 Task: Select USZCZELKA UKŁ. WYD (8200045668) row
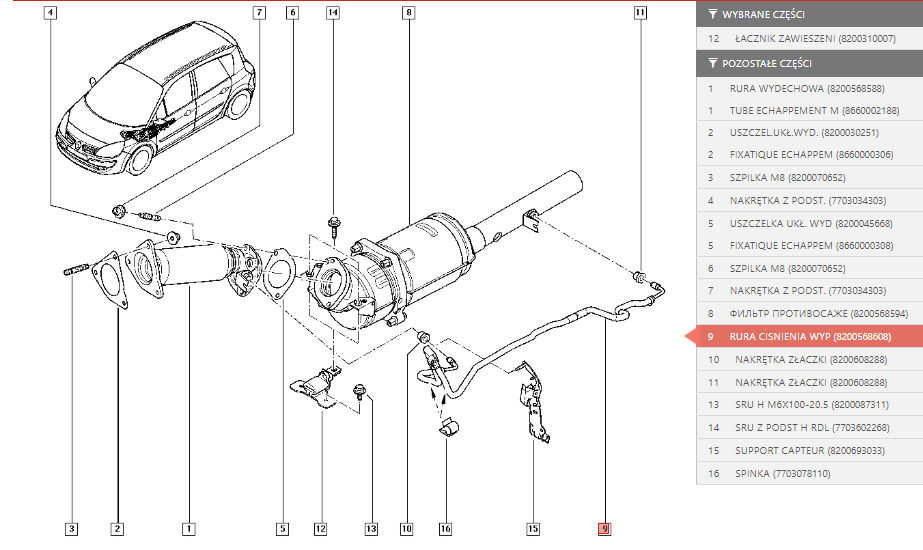point(809,224)
